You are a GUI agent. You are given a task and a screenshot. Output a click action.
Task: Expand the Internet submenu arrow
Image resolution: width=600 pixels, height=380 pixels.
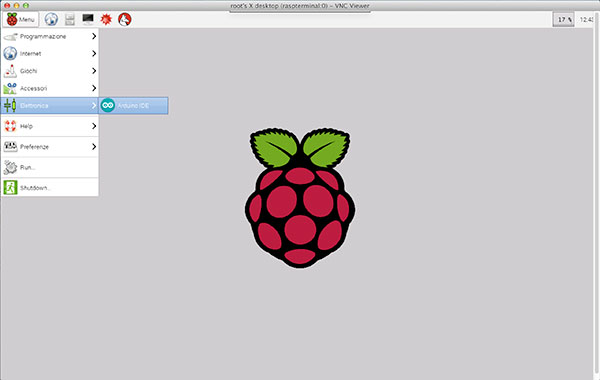click(x=94, y=54)
